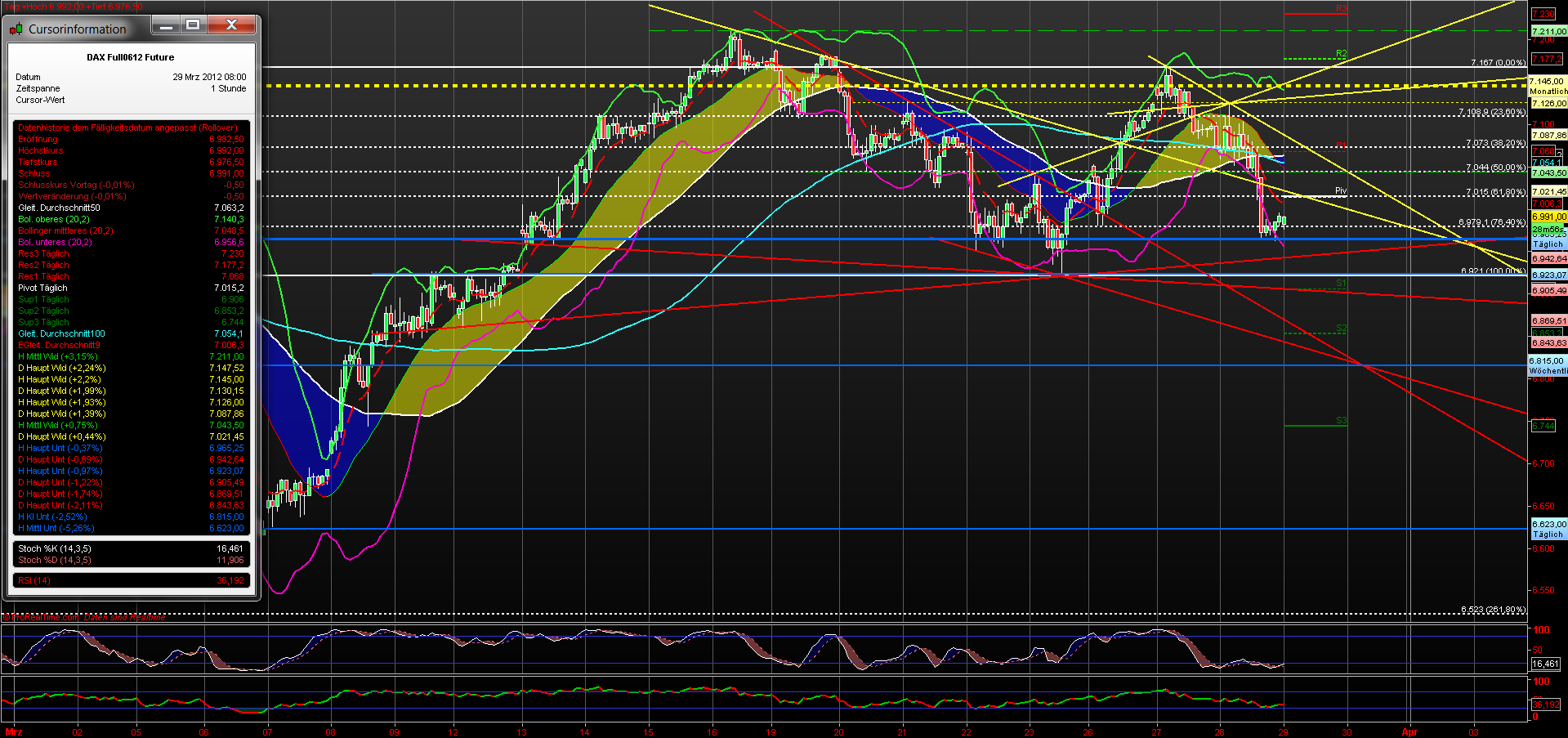
Task: Click the current price tag 6.991,00
Action: click(1549, 217)
